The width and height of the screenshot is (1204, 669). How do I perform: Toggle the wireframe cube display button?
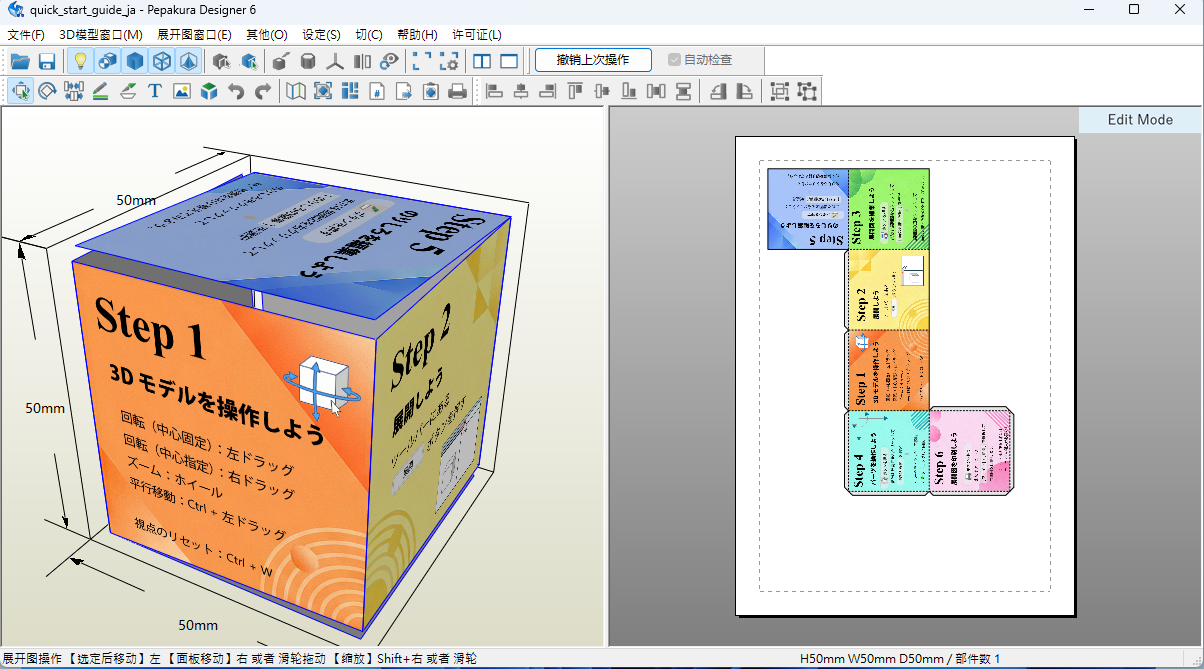161,61
